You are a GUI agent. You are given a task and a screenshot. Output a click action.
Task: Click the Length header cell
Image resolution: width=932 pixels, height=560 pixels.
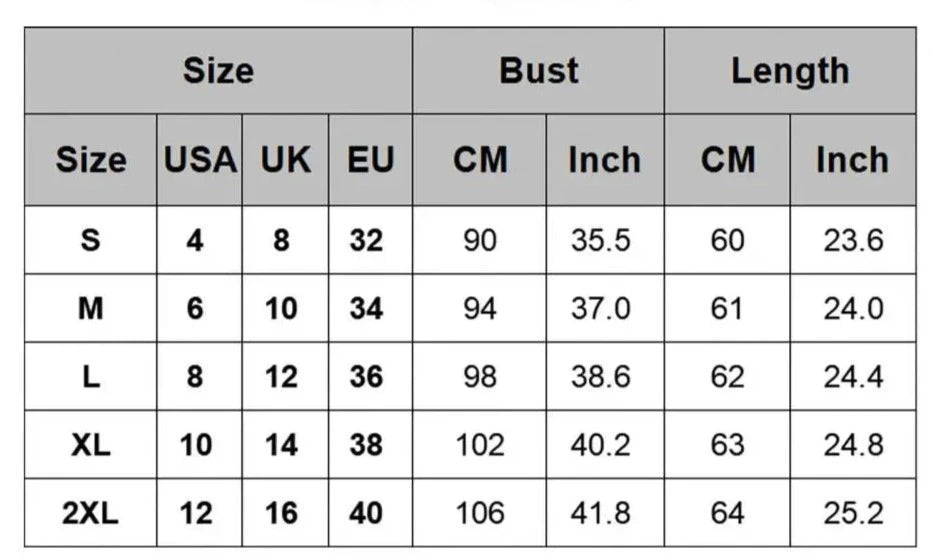pos(789,71)
